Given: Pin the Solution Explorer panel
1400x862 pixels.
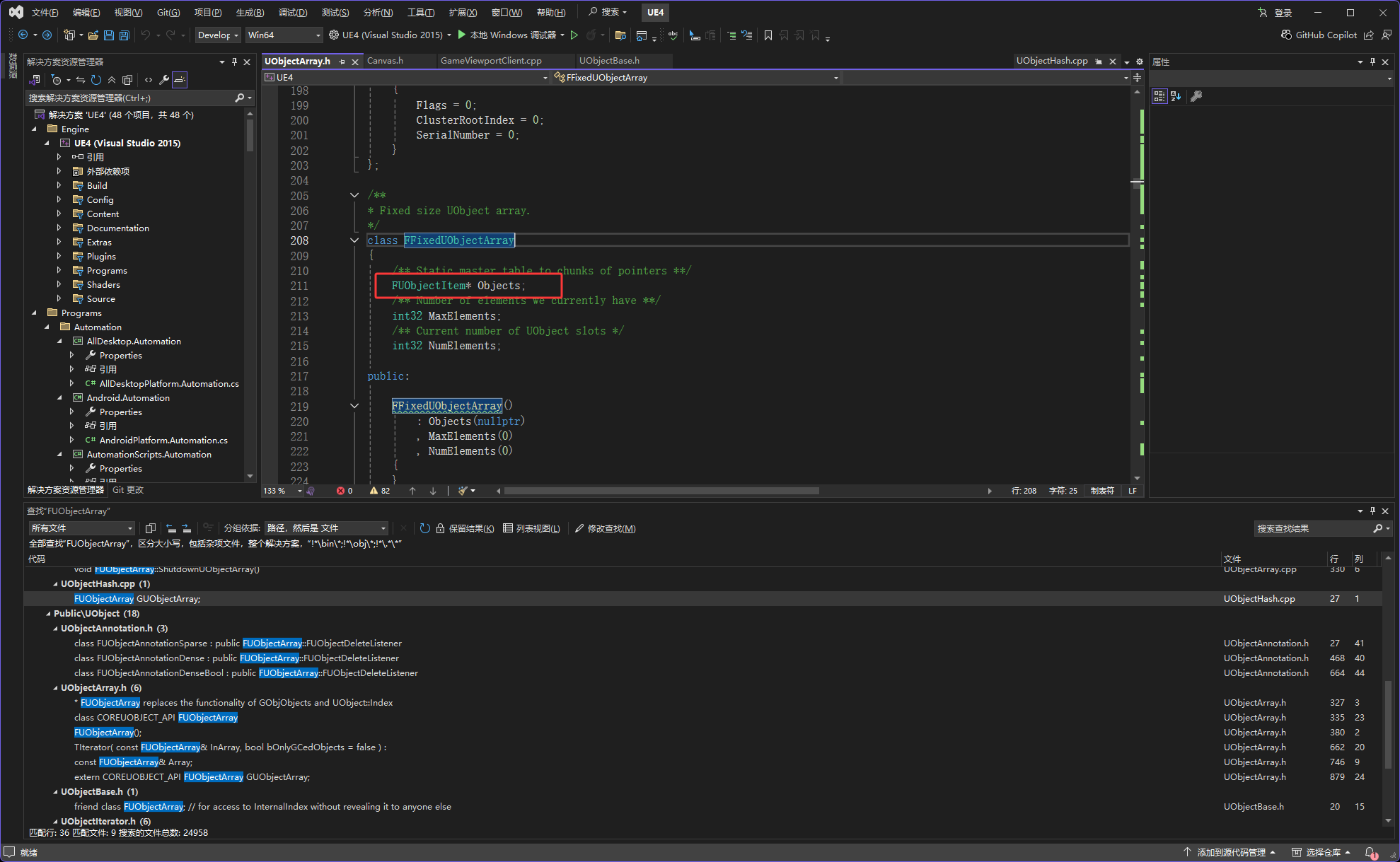Looking at the screenshot, I should 234,62.
